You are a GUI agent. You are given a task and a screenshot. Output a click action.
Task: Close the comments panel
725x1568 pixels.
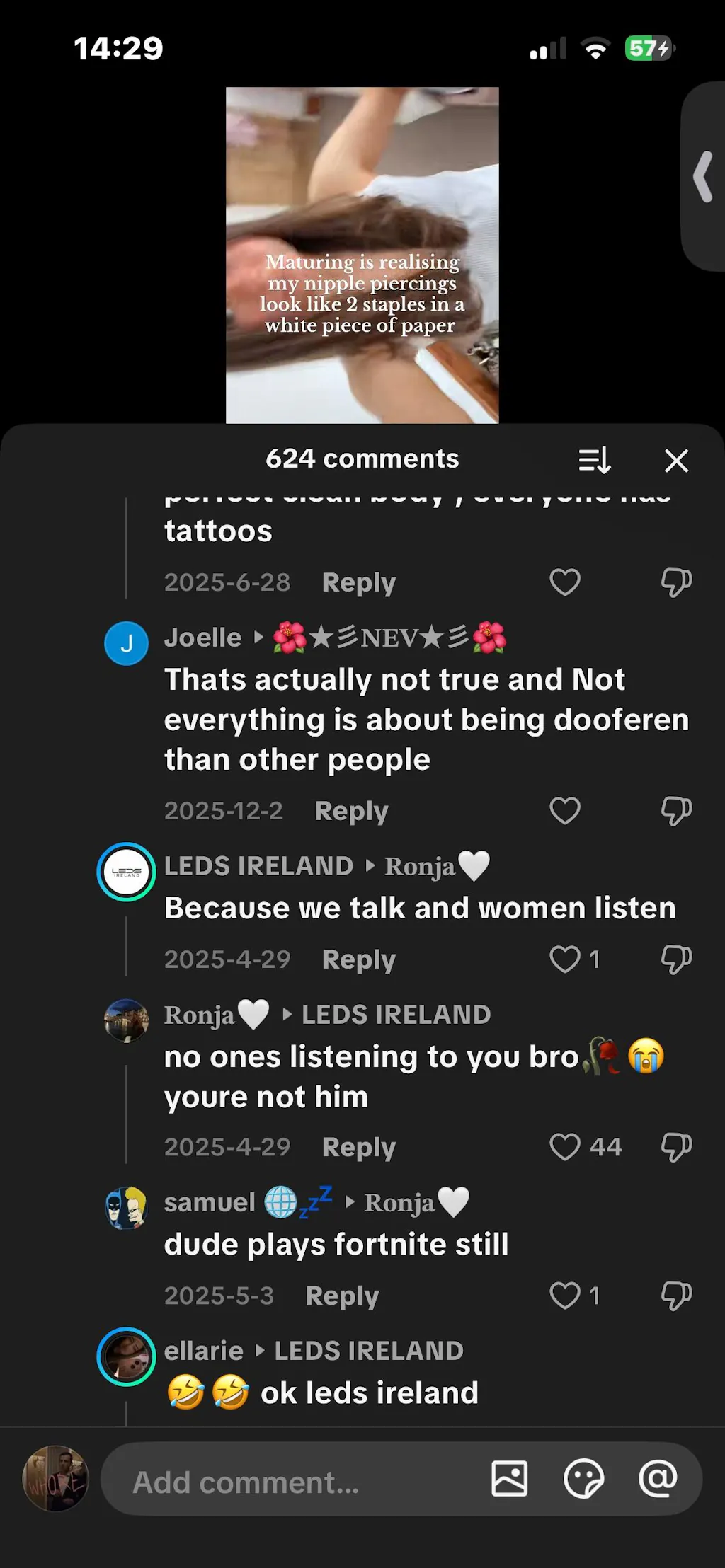(676, 461)
